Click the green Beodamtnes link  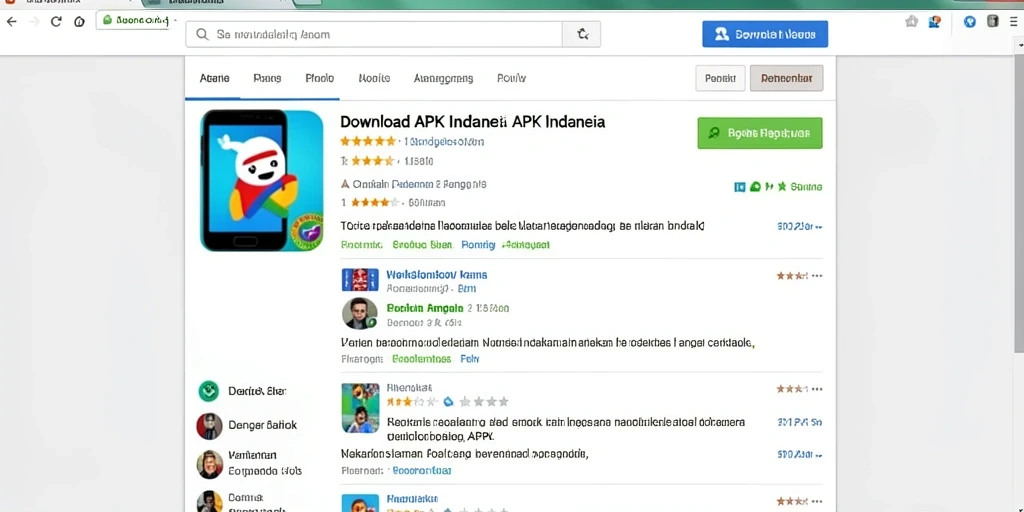coord(421,359)
